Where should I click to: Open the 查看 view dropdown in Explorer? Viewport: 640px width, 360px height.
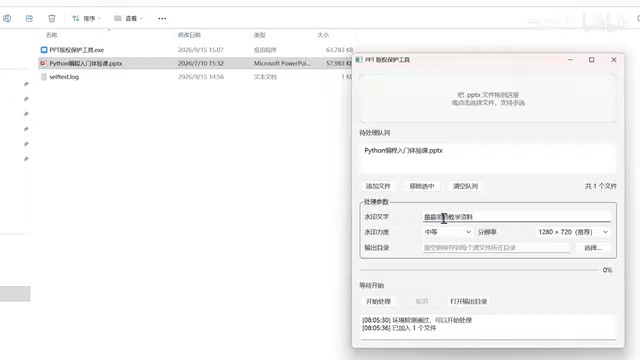129,18
